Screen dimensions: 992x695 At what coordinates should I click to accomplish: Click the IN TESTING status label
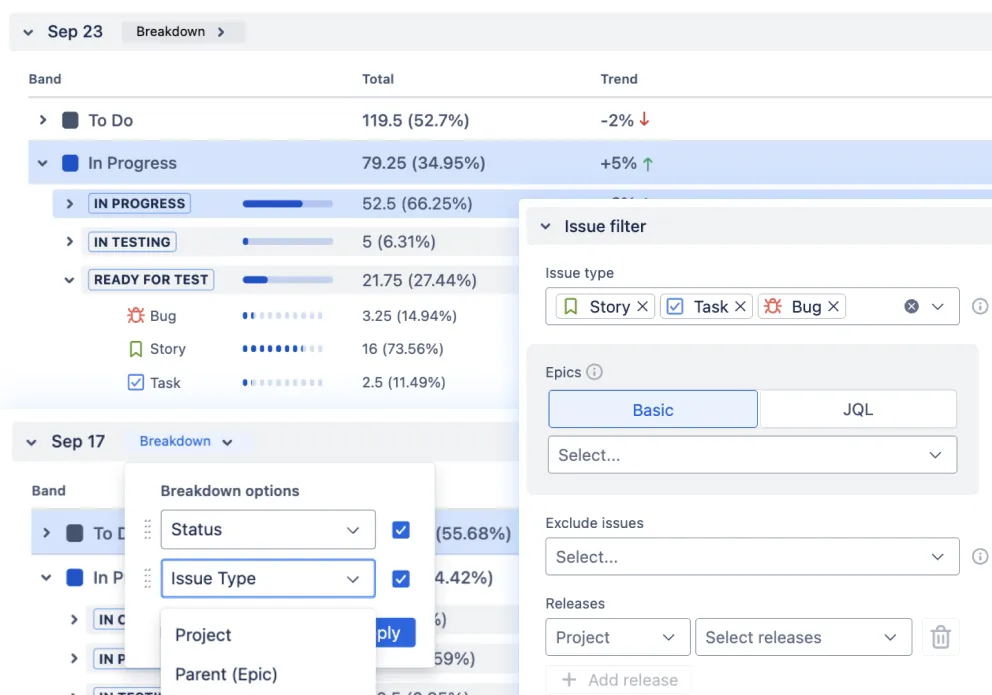tap(132, 242)
